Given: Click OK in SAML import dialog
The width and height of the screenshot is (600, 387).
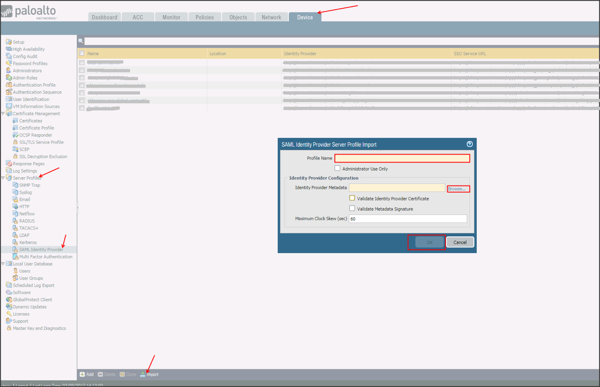Looking at the screenshot, I should [x=430, y=242].
